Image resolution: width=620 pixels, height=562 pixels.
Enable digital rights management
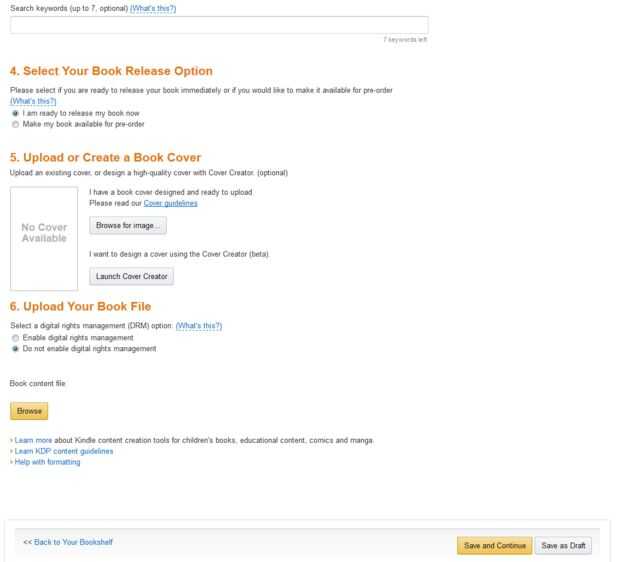pyautogui.click(x=14, y=338)
